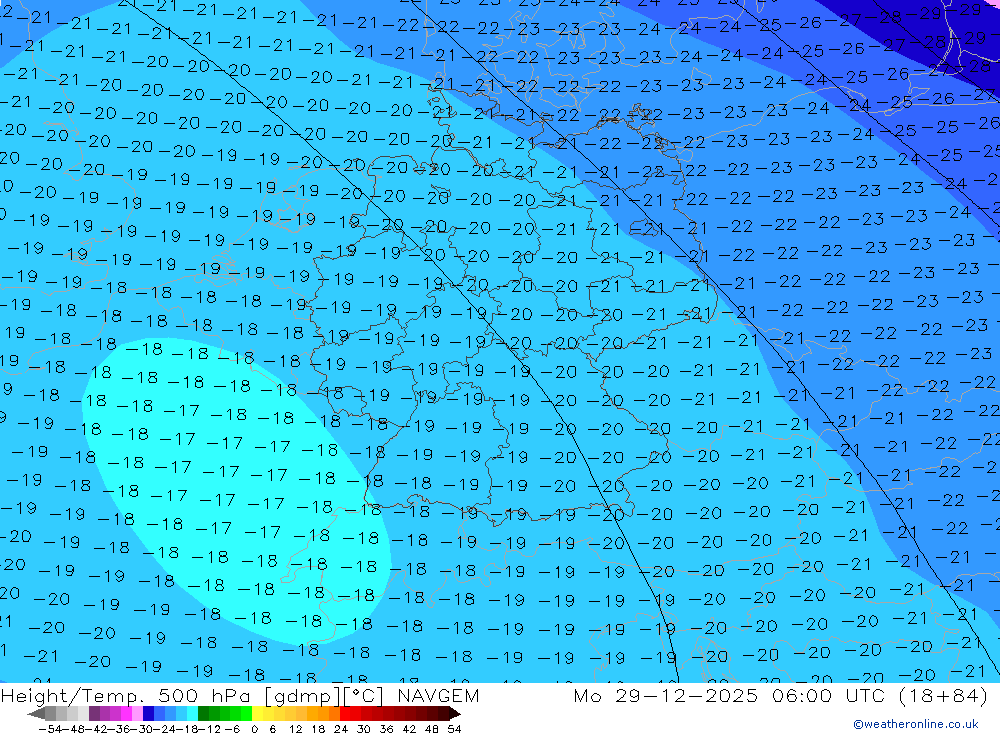
Task: Click the Height/Temp. 500 hPa title text
Action: pyautogui.click(x=122, y=696)
